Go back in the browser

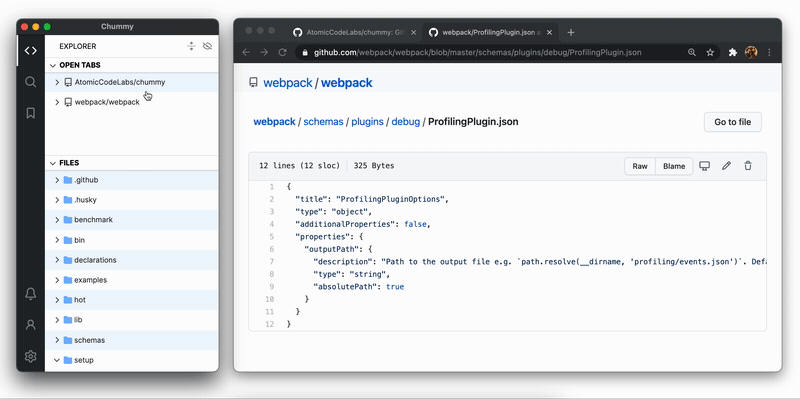tap(246, 53)
